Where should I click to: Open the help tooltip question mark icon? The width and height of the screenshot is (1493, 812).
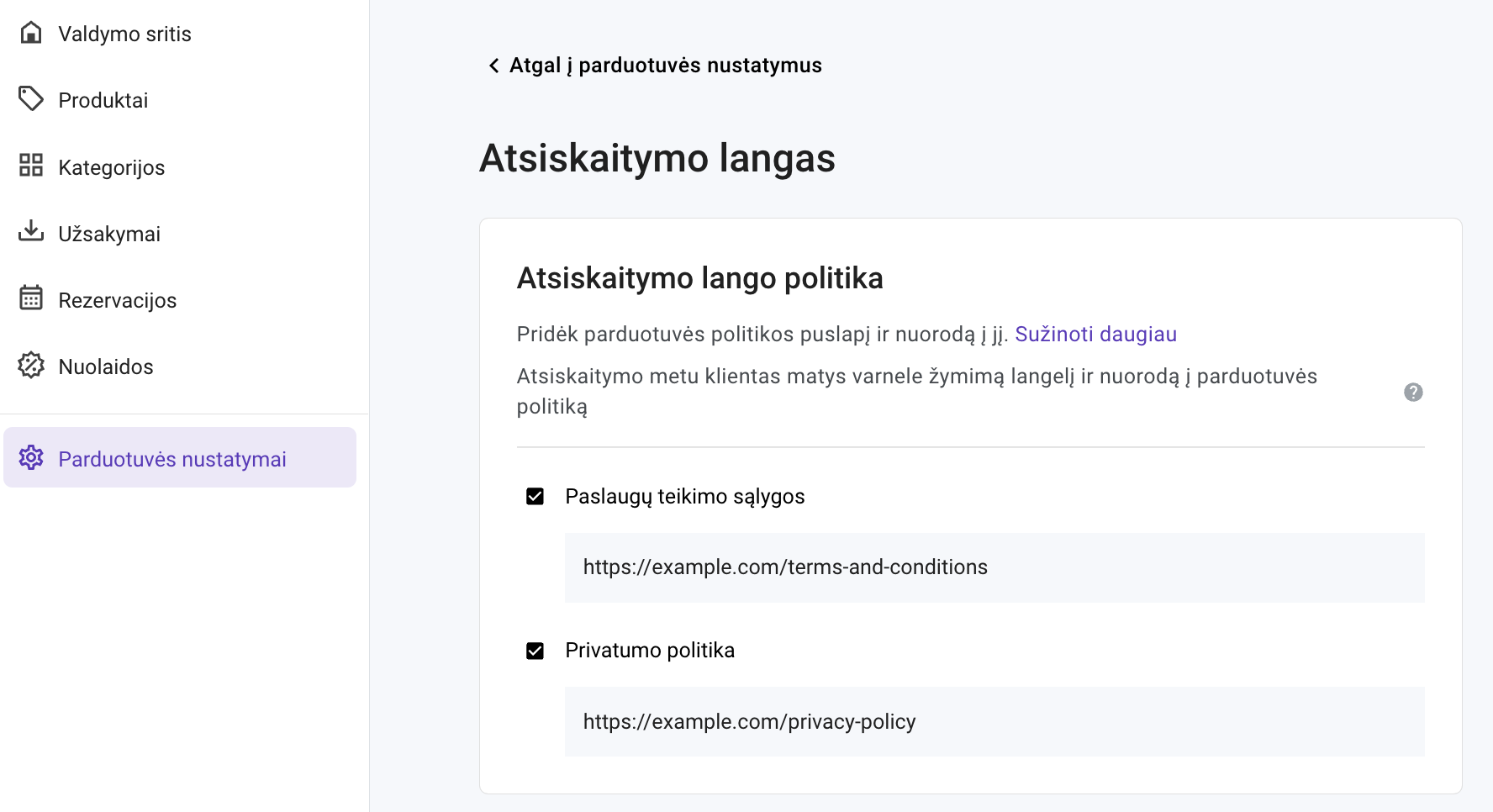(x=1413, y=392)
